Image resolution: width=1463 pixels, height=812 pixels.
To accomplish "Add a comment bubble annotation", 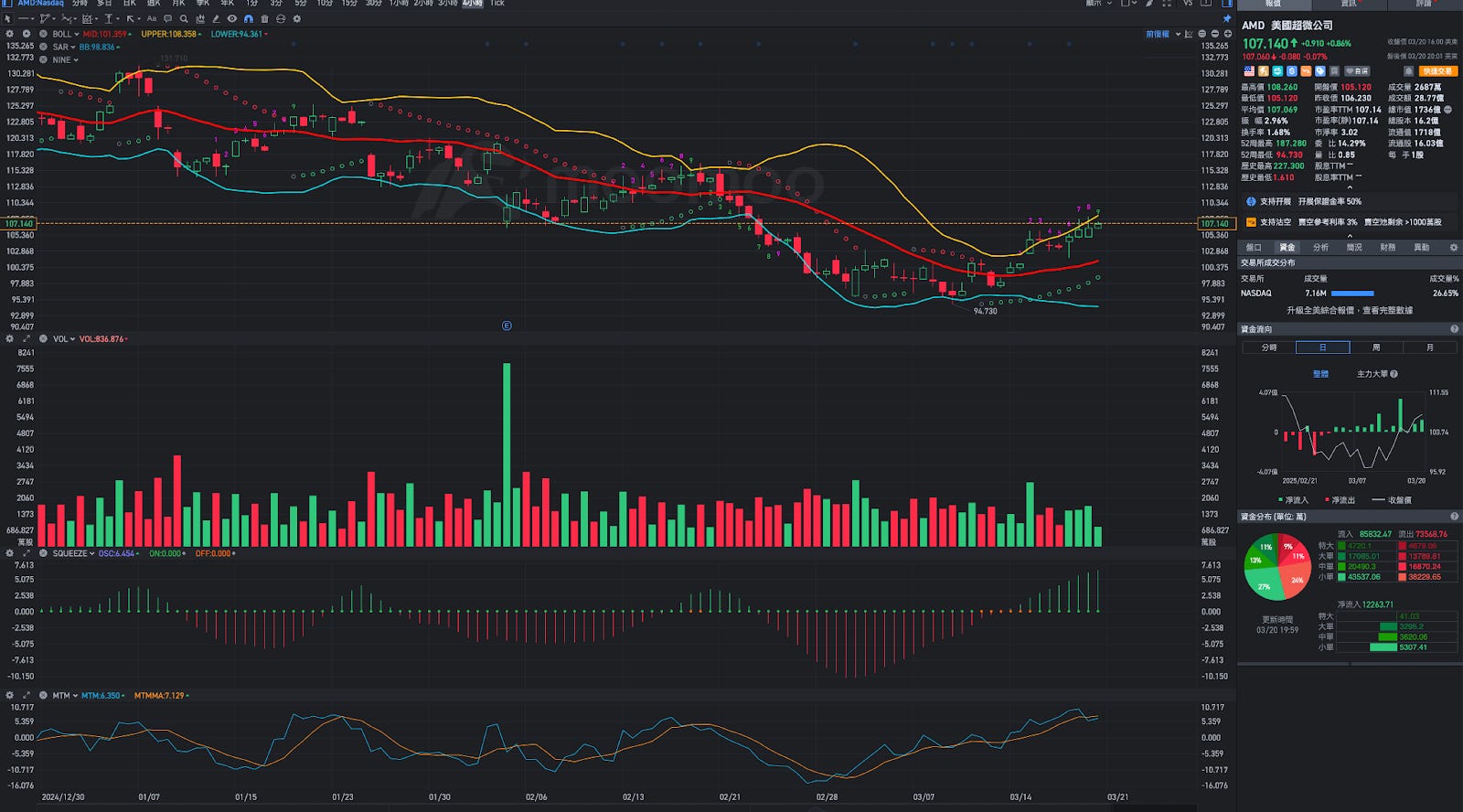I will pyautogui.click(x=167, y=18).
